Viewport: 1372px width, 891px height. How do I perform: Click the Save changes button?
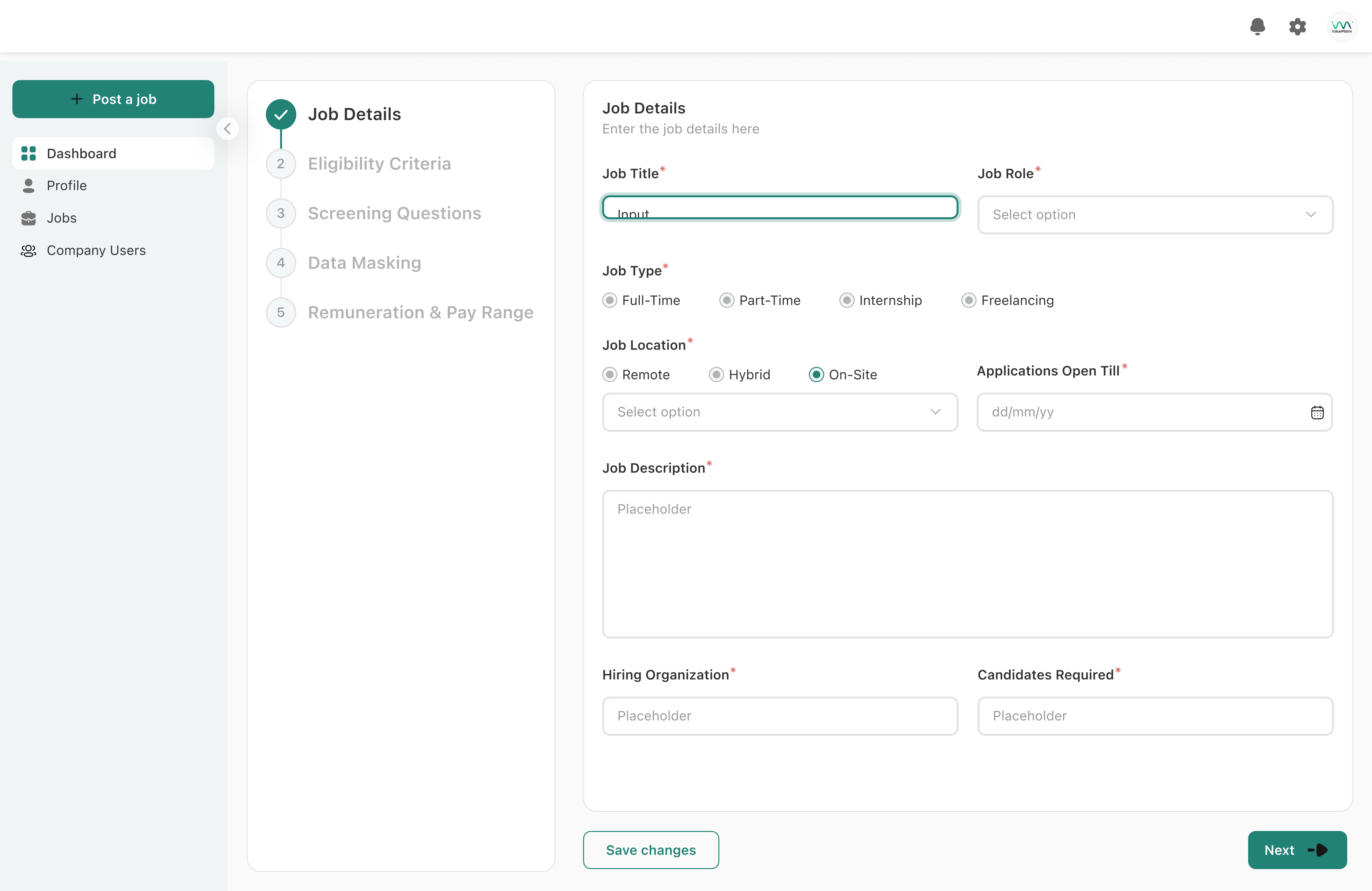pos(650,849)
